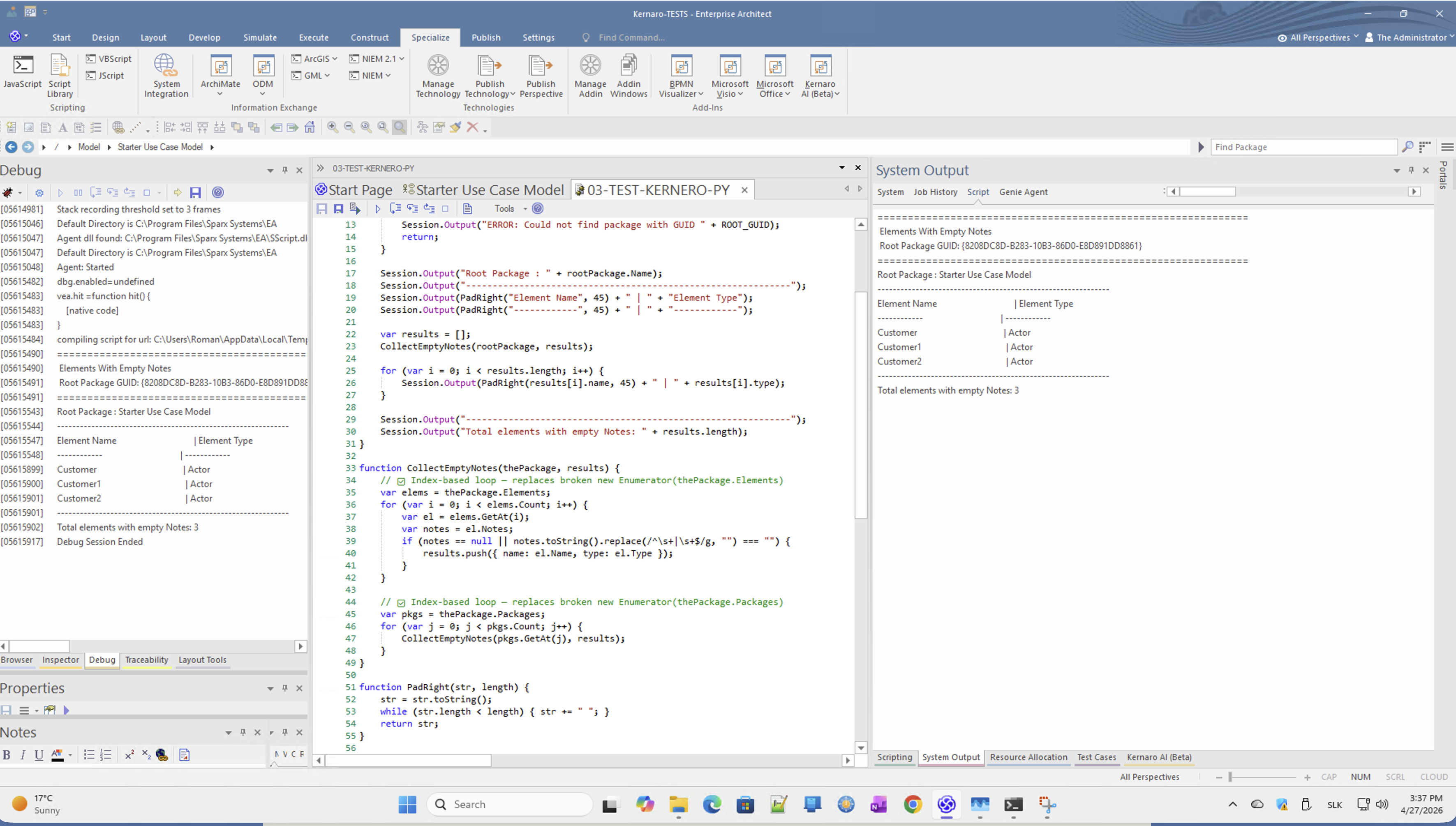Click the Find Command search box
Screen dimensions: 1456x826
click(631, 37)
